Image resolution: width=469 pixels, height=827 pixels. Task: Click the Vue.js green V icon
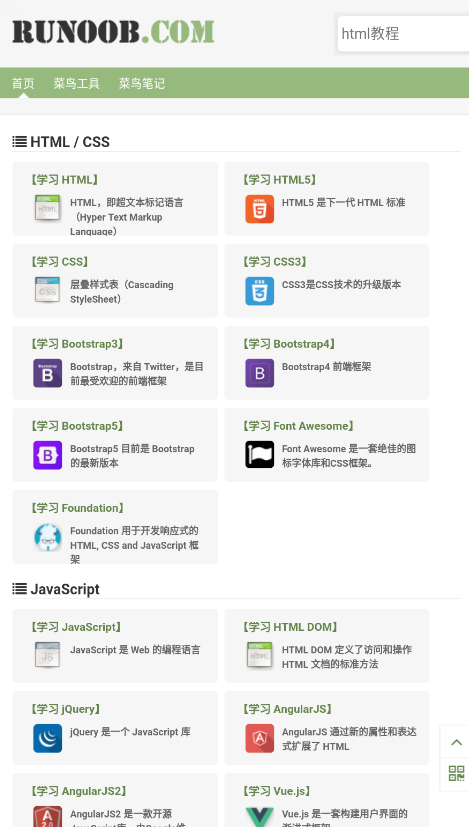click(260, 816)
